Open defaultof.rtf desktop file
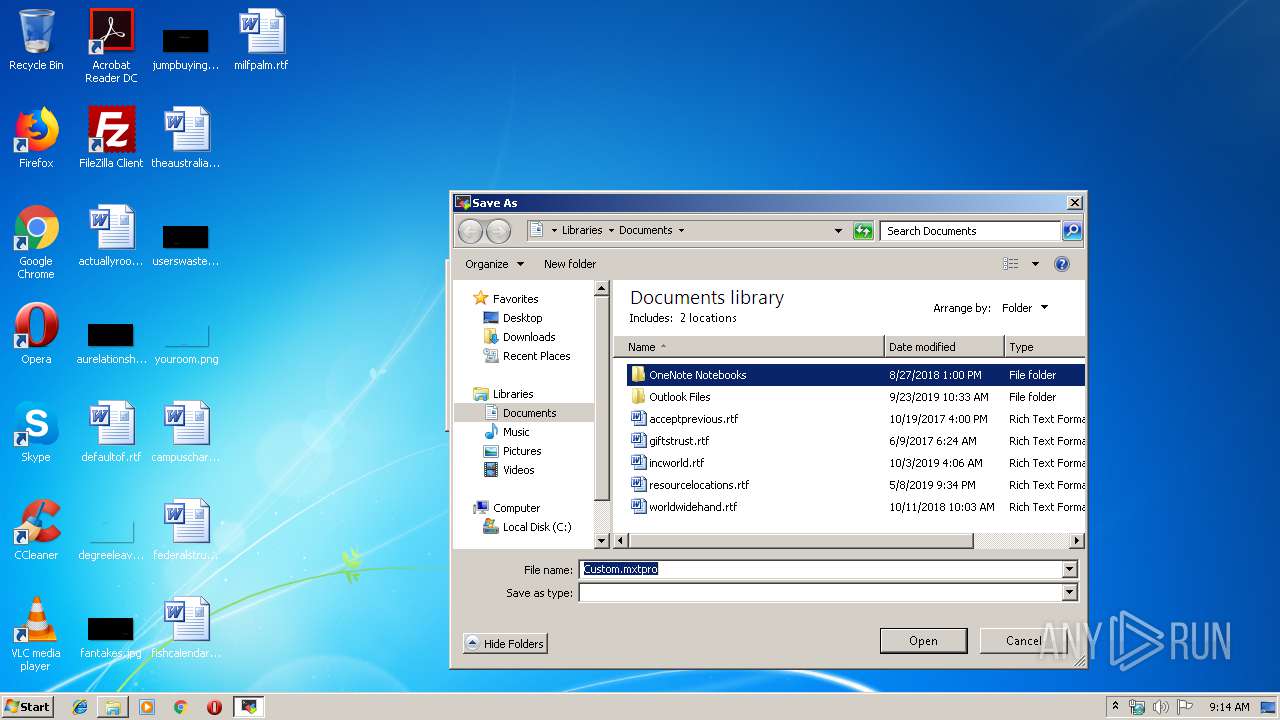 (x=111, y=432)
